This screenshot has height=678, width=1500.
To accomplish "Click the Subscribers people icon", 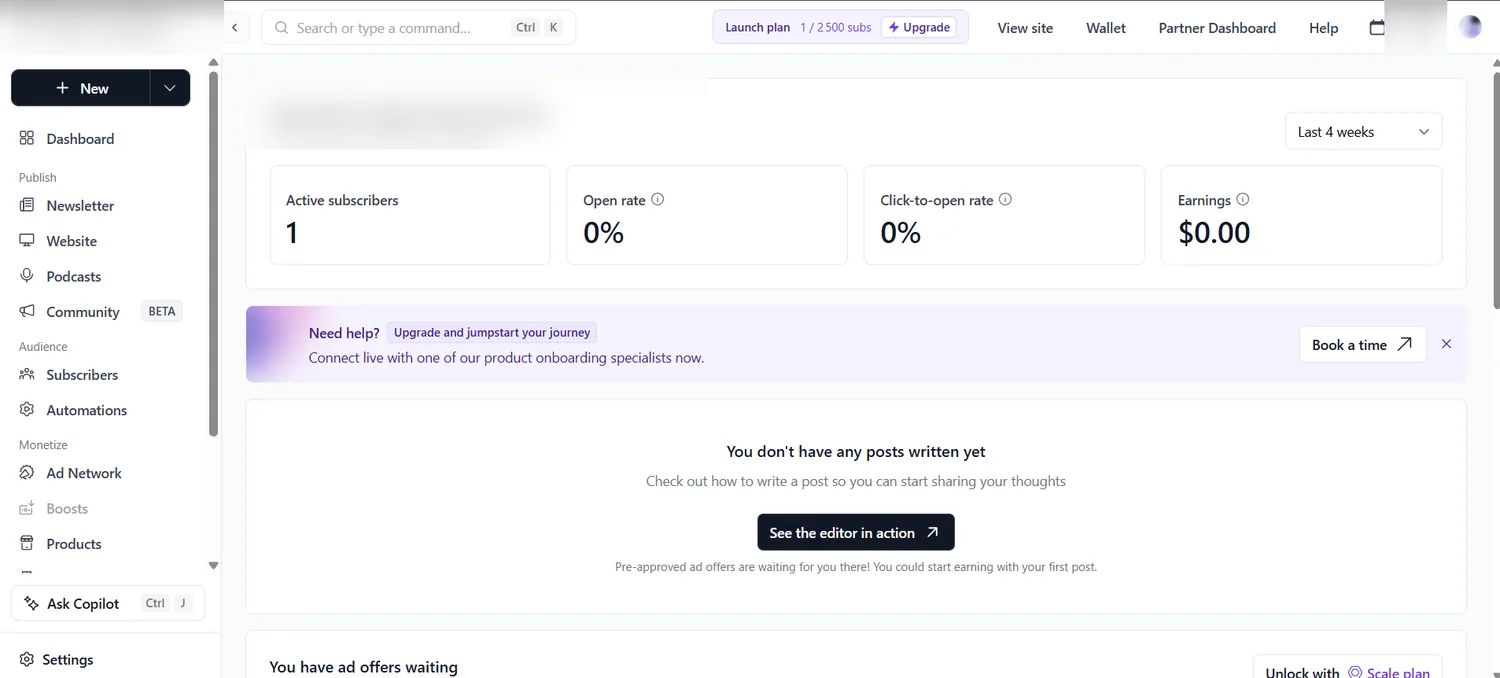I will (27, 374).
